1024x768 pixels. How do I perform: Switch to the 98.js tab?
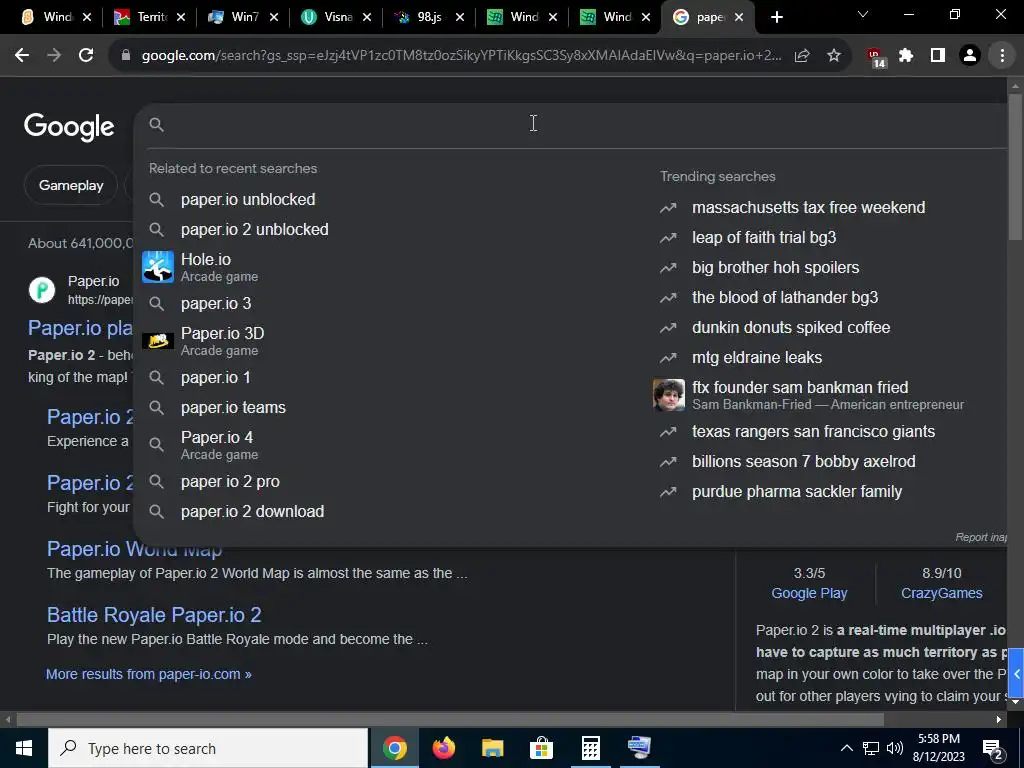[x=428, y=17]
